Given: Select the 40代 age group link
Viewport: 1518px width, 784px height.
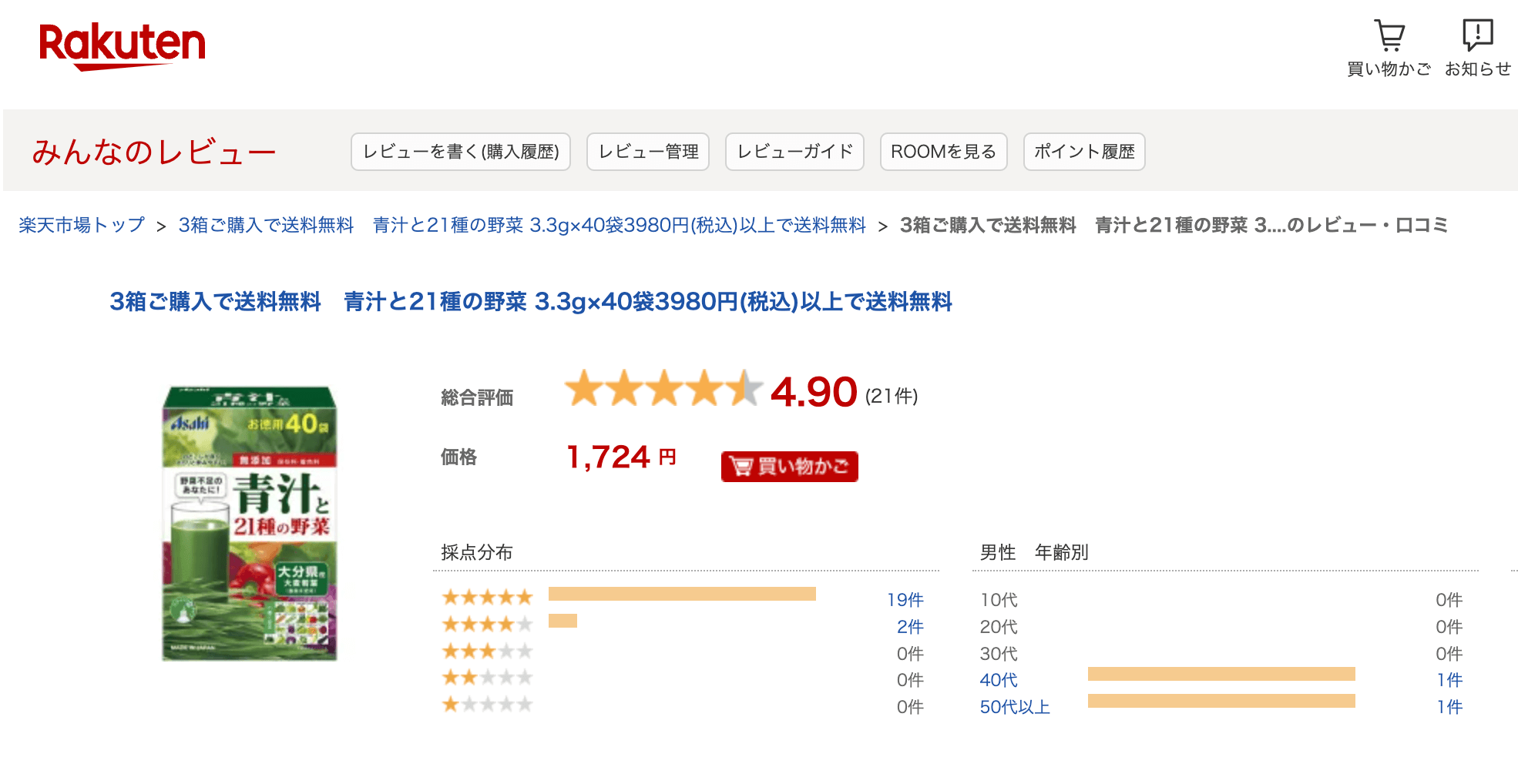Looking at the screenshot, I should pyautogui.click(x=999, y=680).
